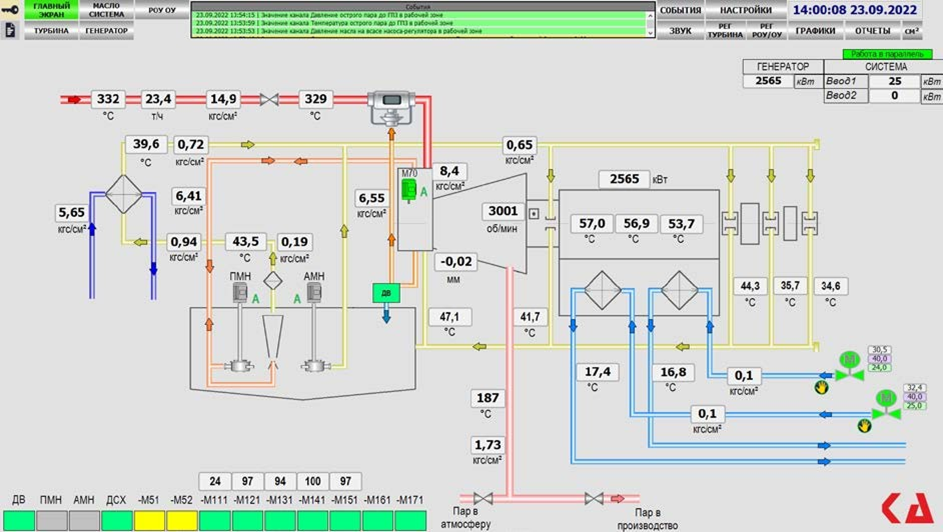The image size is (943, 532).
Task: Click the green Работа в параллель status
Action: [887, 54]
